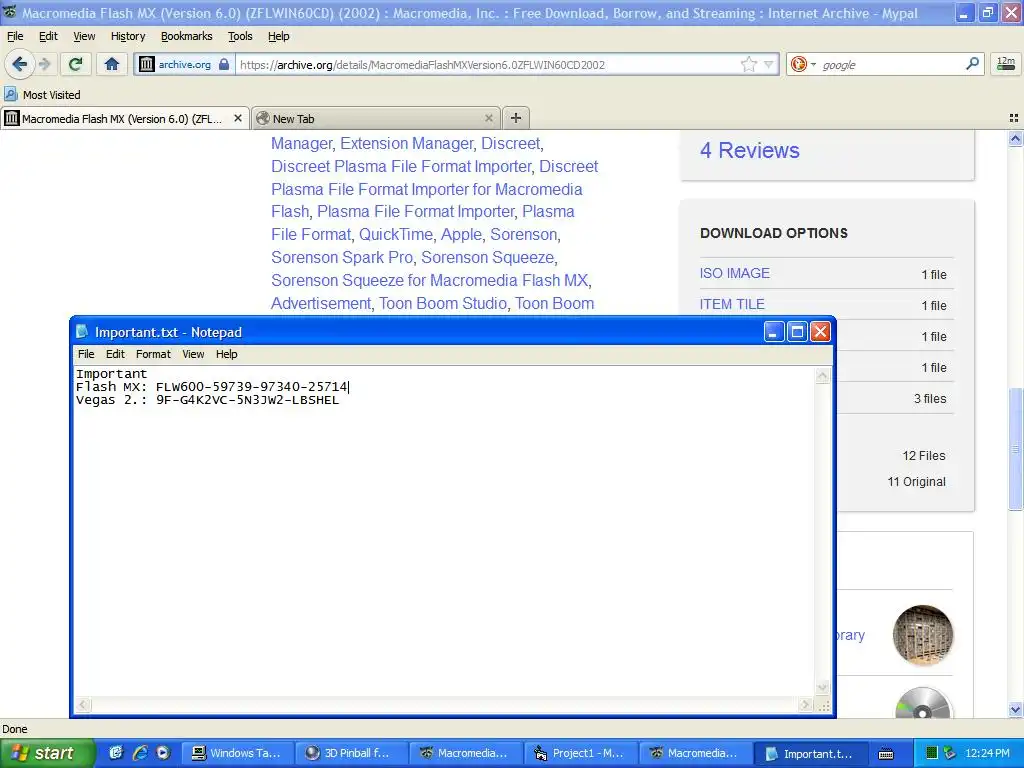Click the address bar URL field
1024x768 pixels.
(487, 64)
